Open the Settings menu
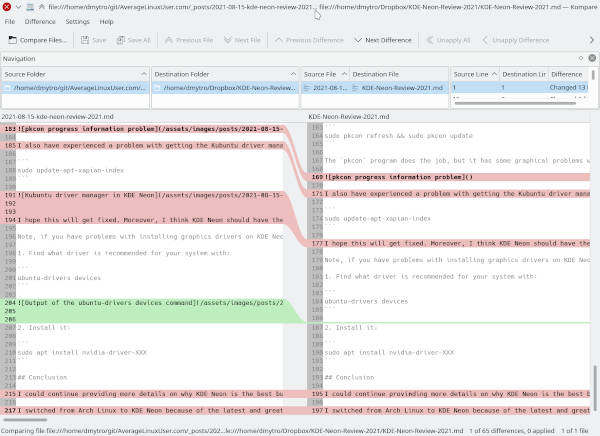 pos(77,21)
